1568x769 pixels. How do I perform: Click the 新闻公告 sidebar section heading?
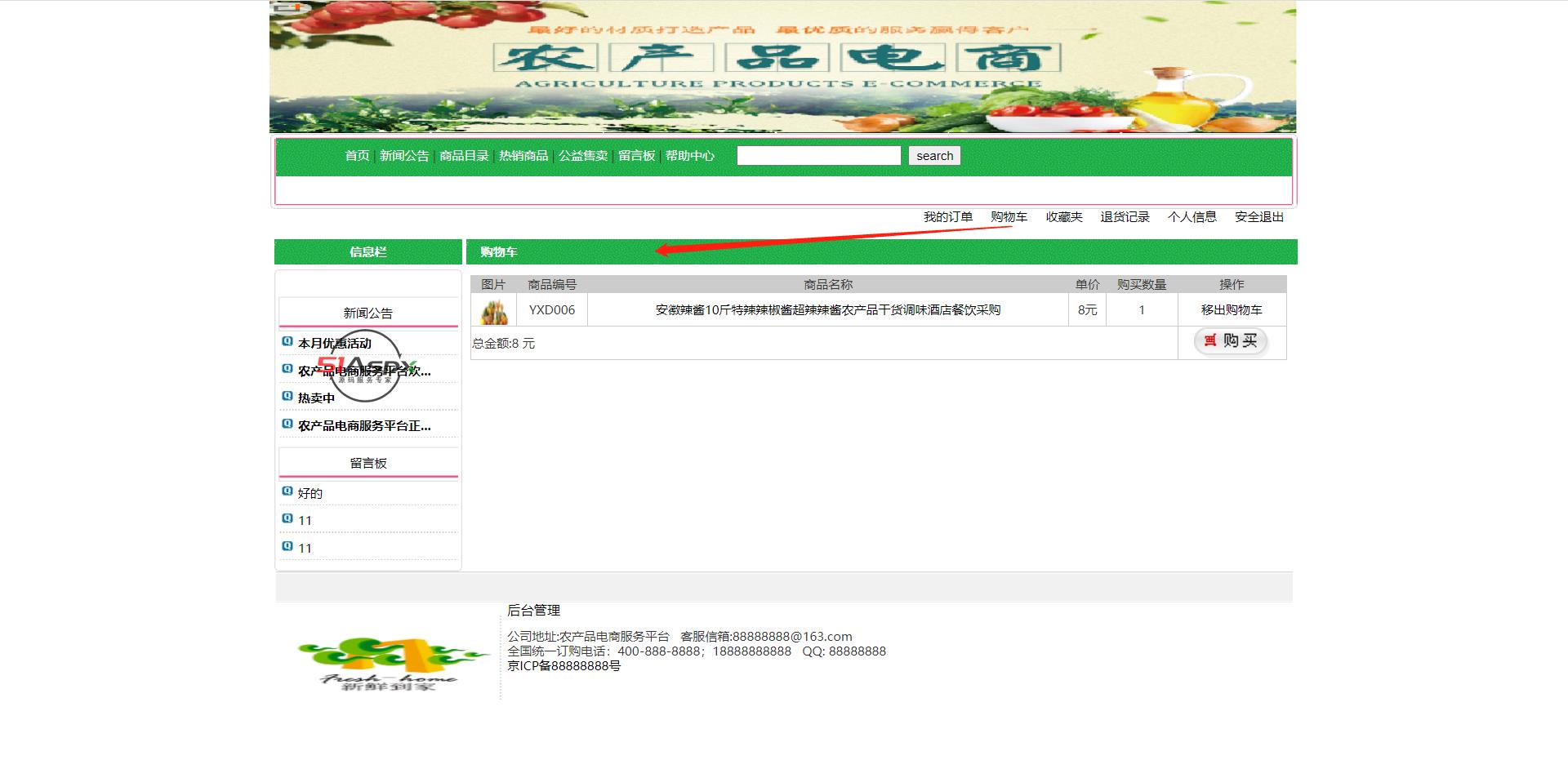point(368,313)
